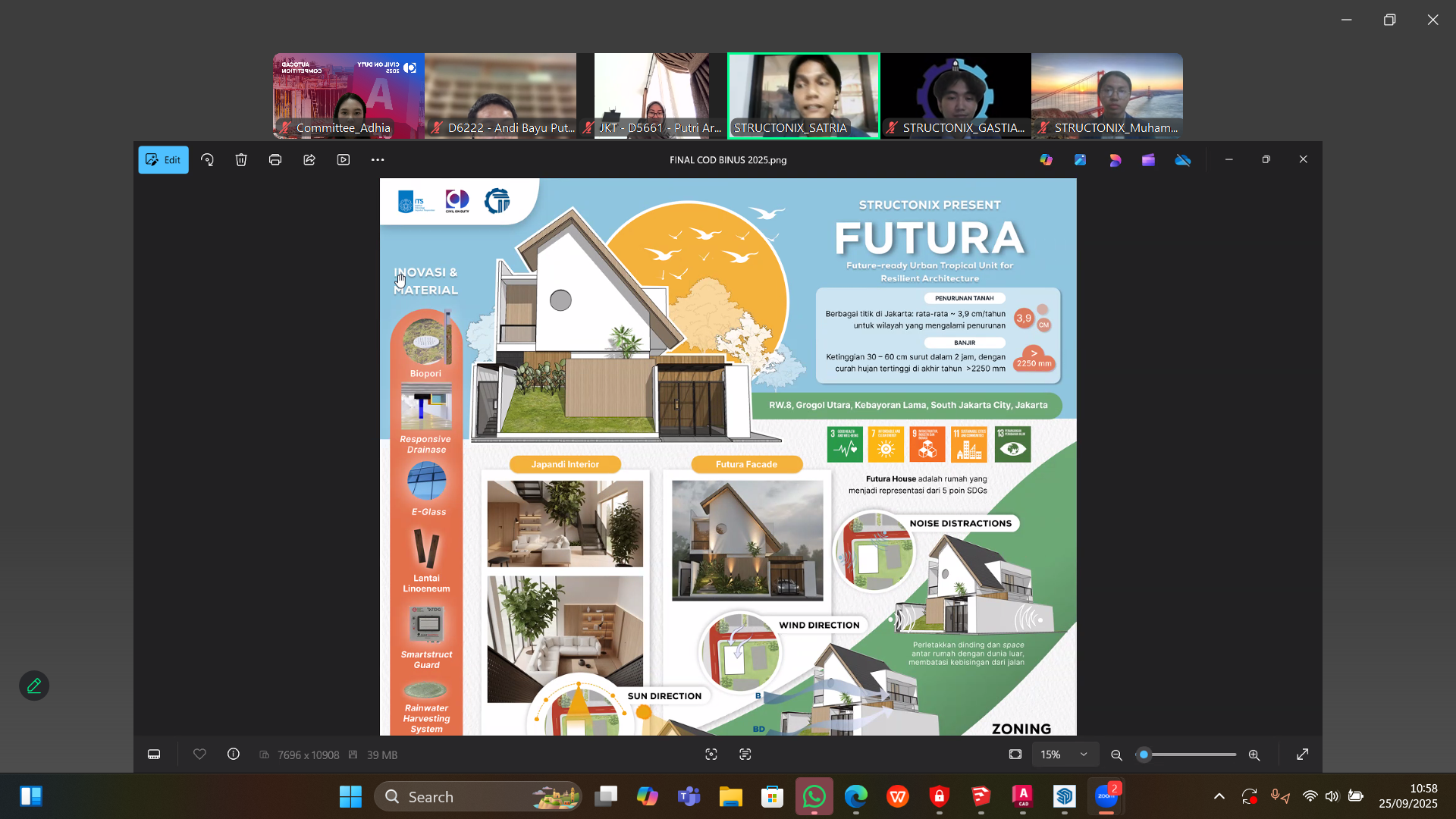The height and width of the screenshot is (819, 1456).
Task: Show hidden system tray icons chevron
Action: click(1219, 796)
